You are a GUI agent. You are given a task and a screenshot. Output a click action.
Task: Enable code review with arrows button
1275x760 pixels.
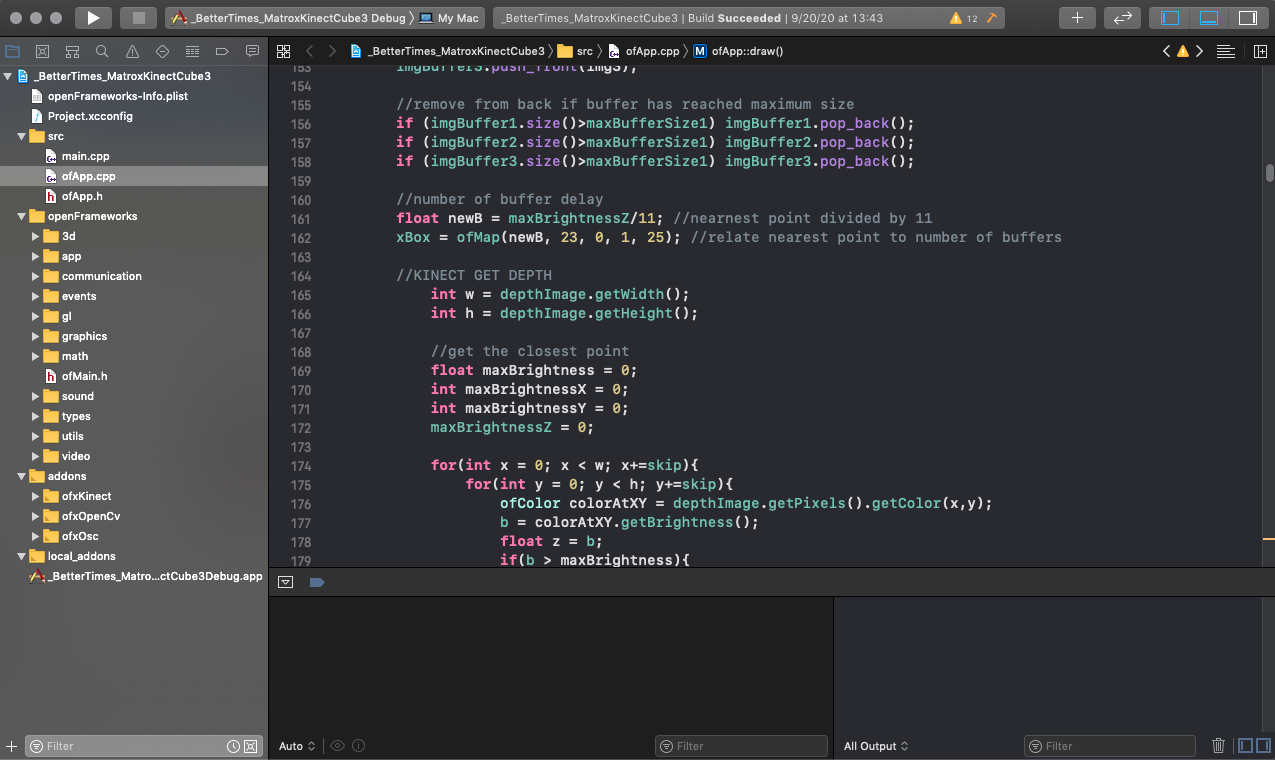pos(1122,18)
